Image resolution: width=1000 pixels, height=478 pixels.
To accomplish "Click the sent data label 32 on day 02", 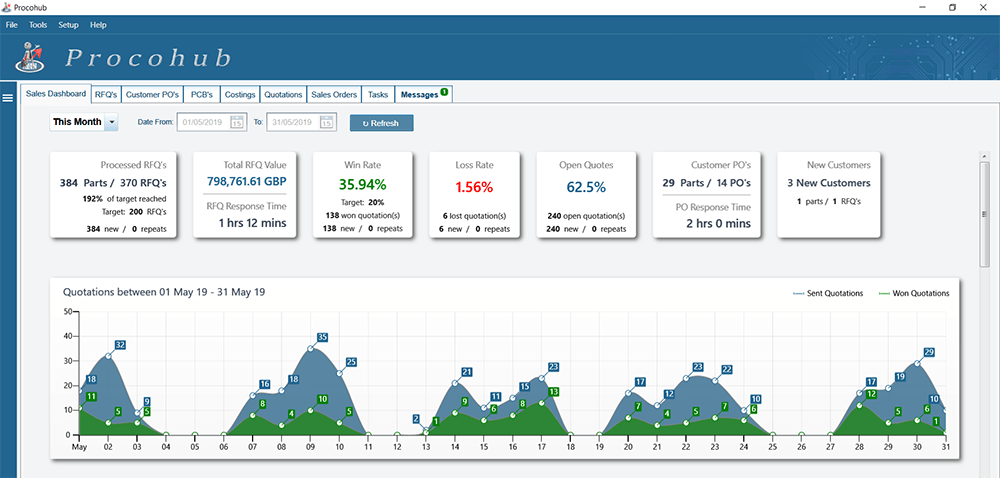I will 120,345.
